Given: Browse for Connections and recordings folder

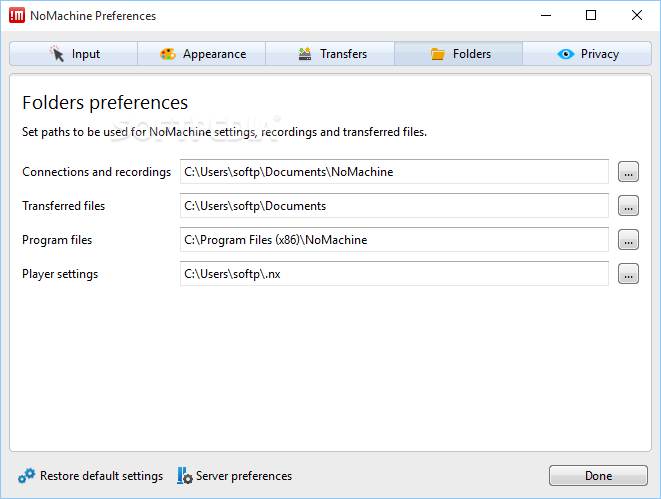Looking at the screenshot, I should point(628,172).
